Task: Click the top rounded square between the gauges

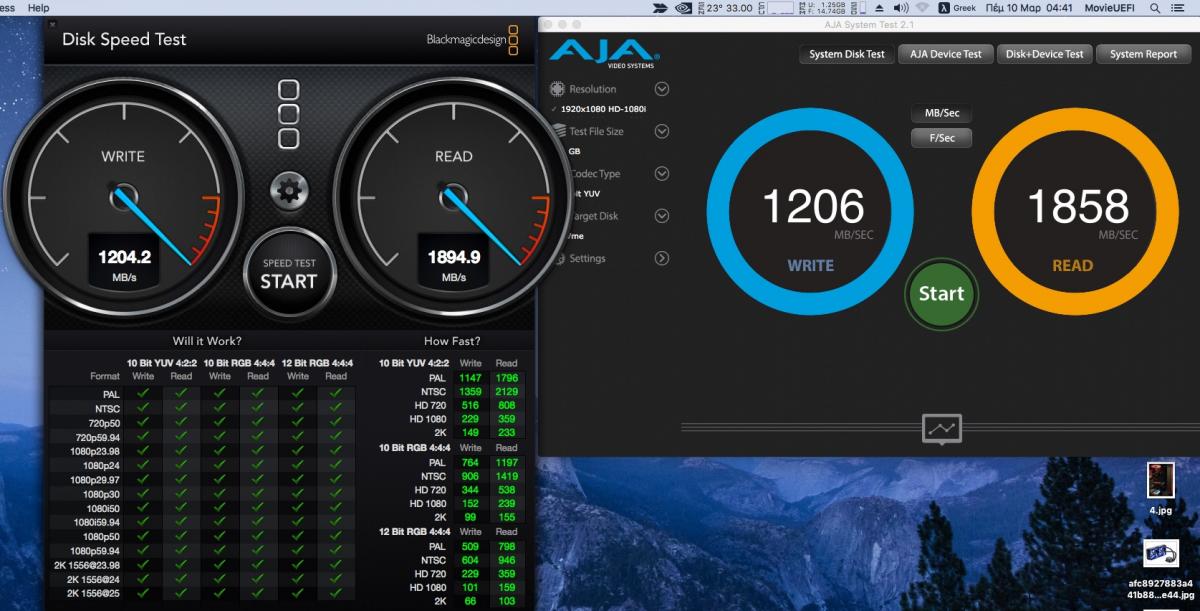Action: coord(289,91)
